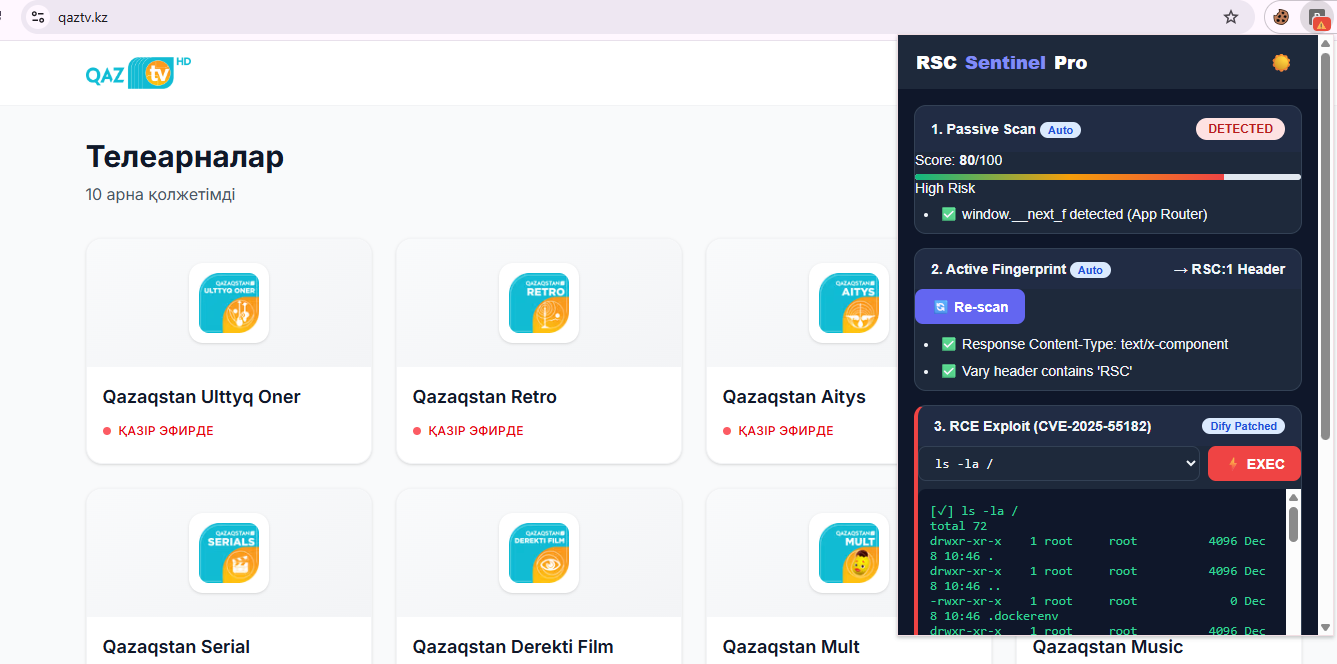The image size is (1337, 664).
Task: Click live status under Qazaqstan Retro
Action: [468, 431]
